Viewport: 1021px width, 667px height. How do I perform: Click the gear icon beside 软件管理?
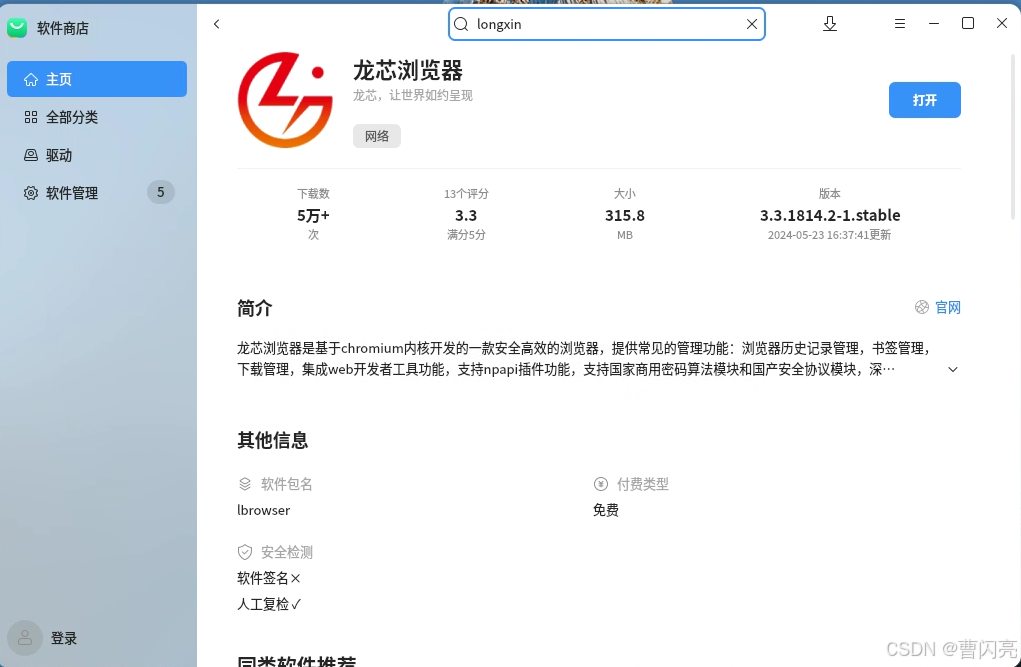[x=31, y=193]
